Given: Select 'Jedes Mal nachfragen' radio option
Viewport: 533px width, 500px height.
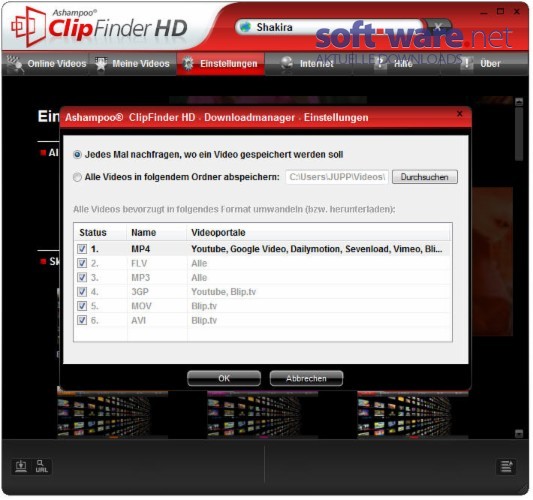Looking at the screenshot, I should coord(77,155).
